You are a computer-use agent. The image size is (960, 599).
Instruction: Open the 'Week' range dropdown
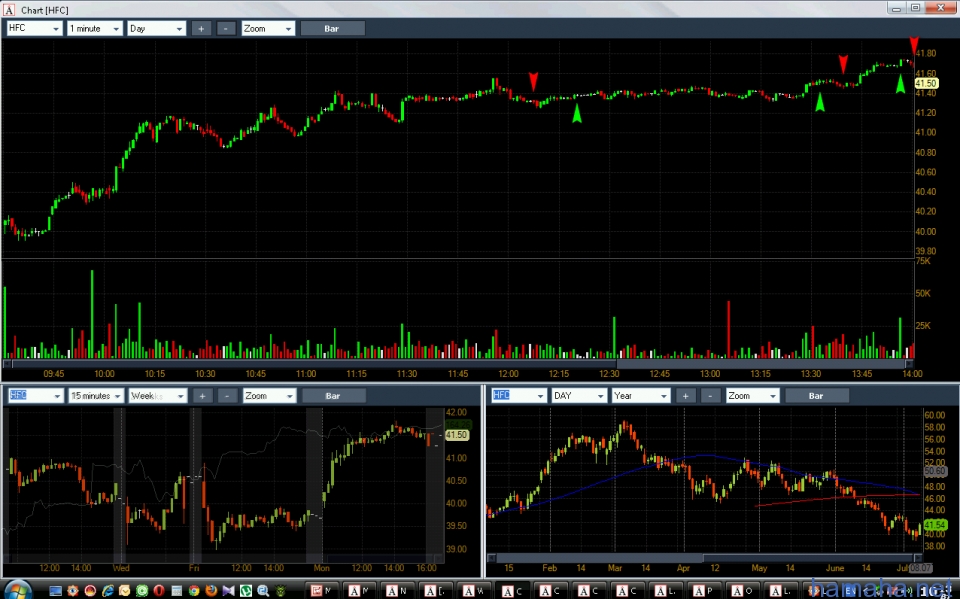158,396
